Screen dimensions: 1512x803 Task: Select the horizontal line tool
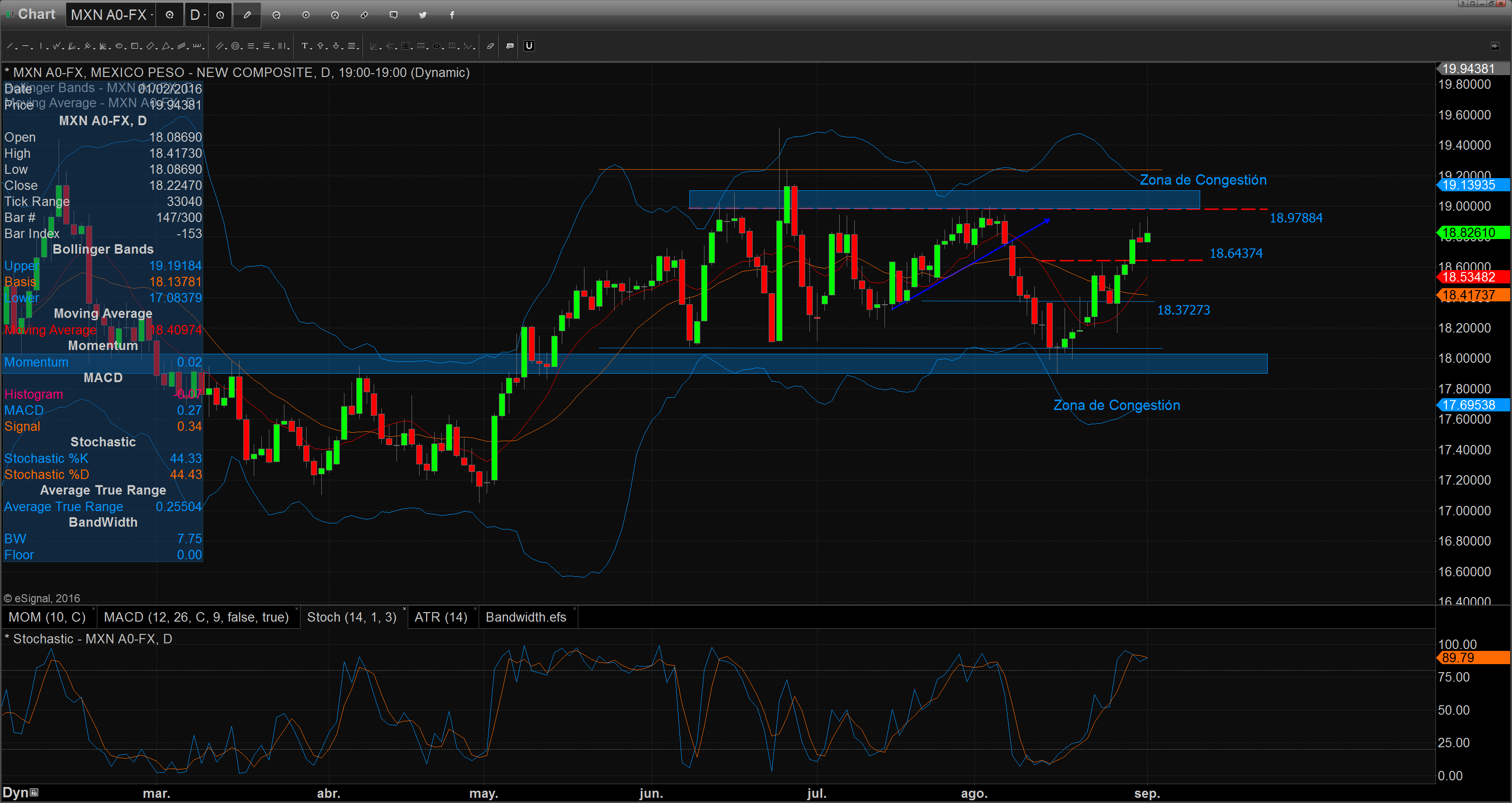(x=25, y=46)
